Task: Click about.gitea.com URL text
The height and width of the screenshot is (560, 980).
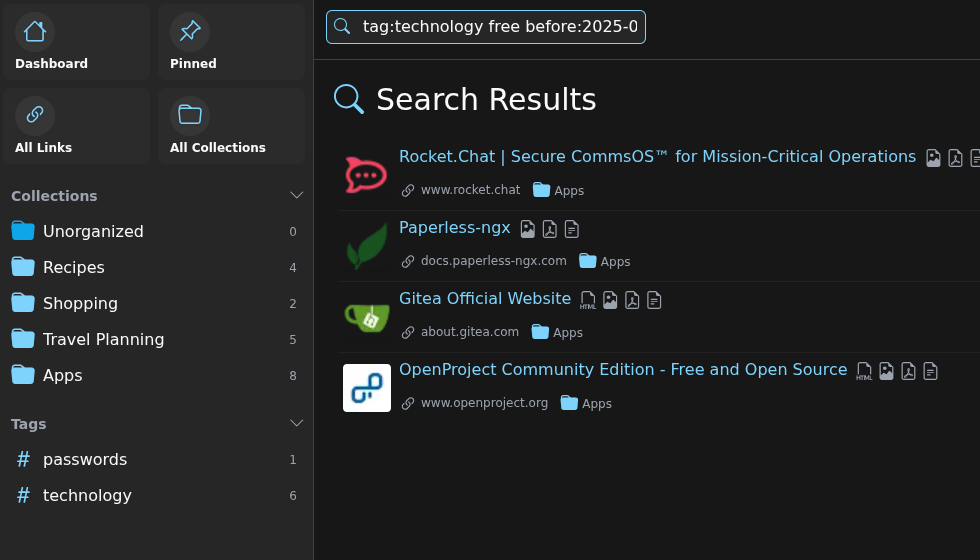Action: point(470,332)
